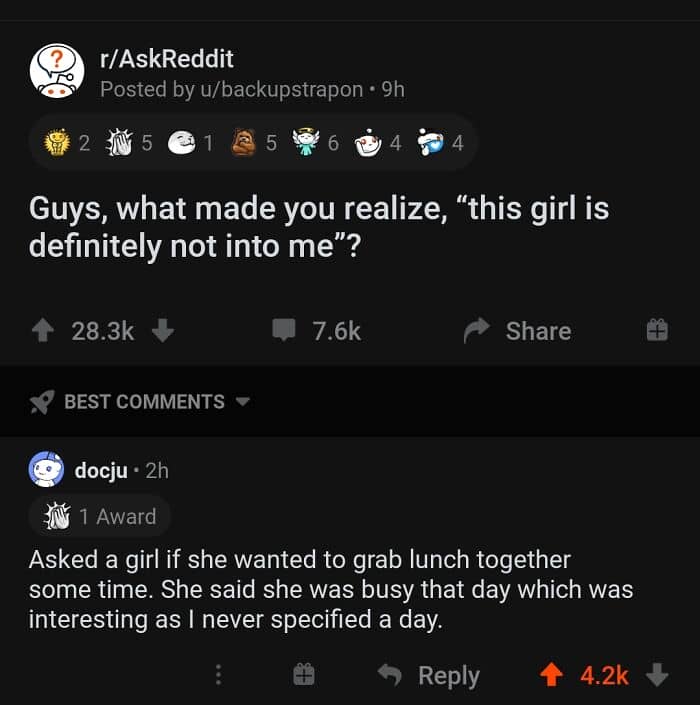Image resolution: width=700 pixels, height=705 pixels.
Task: Click the rocket icon beside Best Comments
Action: point(41,402)
